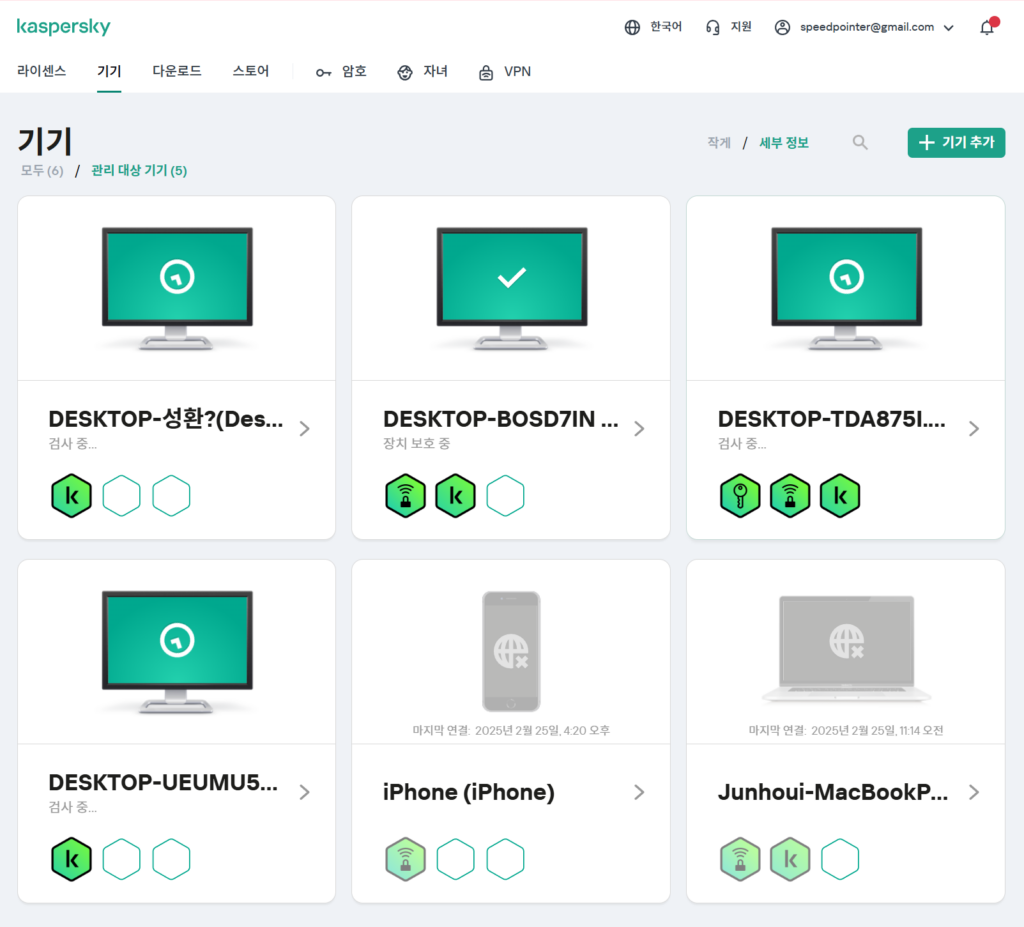
Task: Open DESKTOP-UEUMU5 details chevron
Action: 304,792
